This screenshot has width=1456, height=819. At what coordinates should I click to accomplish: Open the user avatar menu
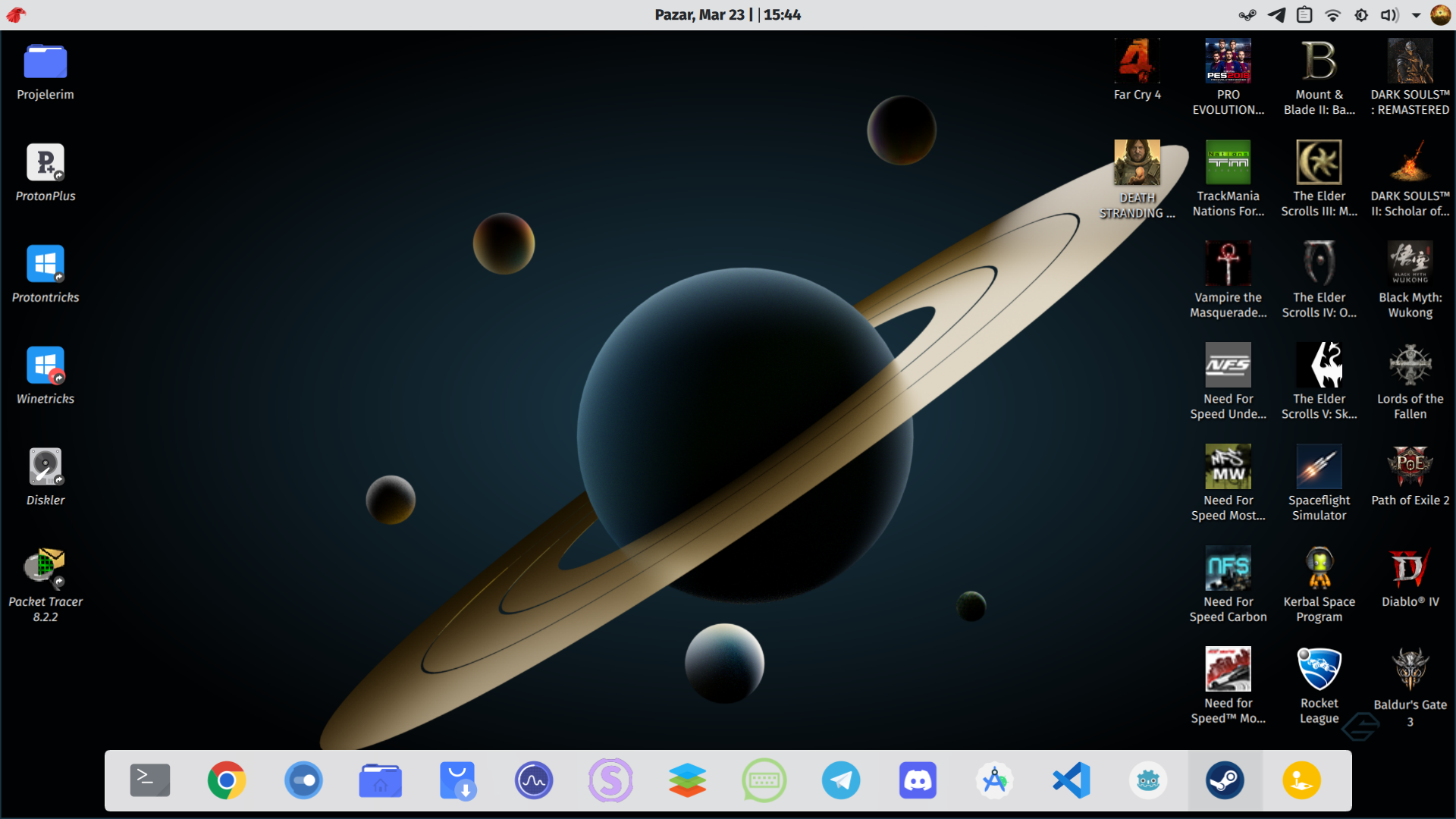[x=1440, y=14]
